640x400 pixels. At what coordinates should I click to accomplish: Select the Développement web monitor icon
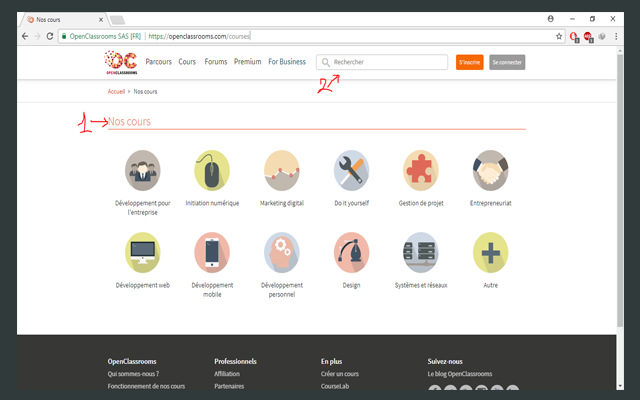point(142,251)
